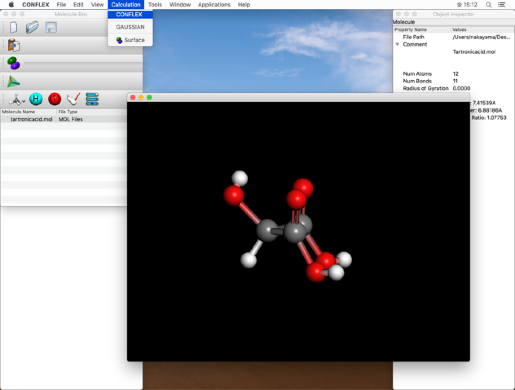Choose Surface from the Calculation dropdown
Screen dimensions: 515x390
(x=130, y=40)
